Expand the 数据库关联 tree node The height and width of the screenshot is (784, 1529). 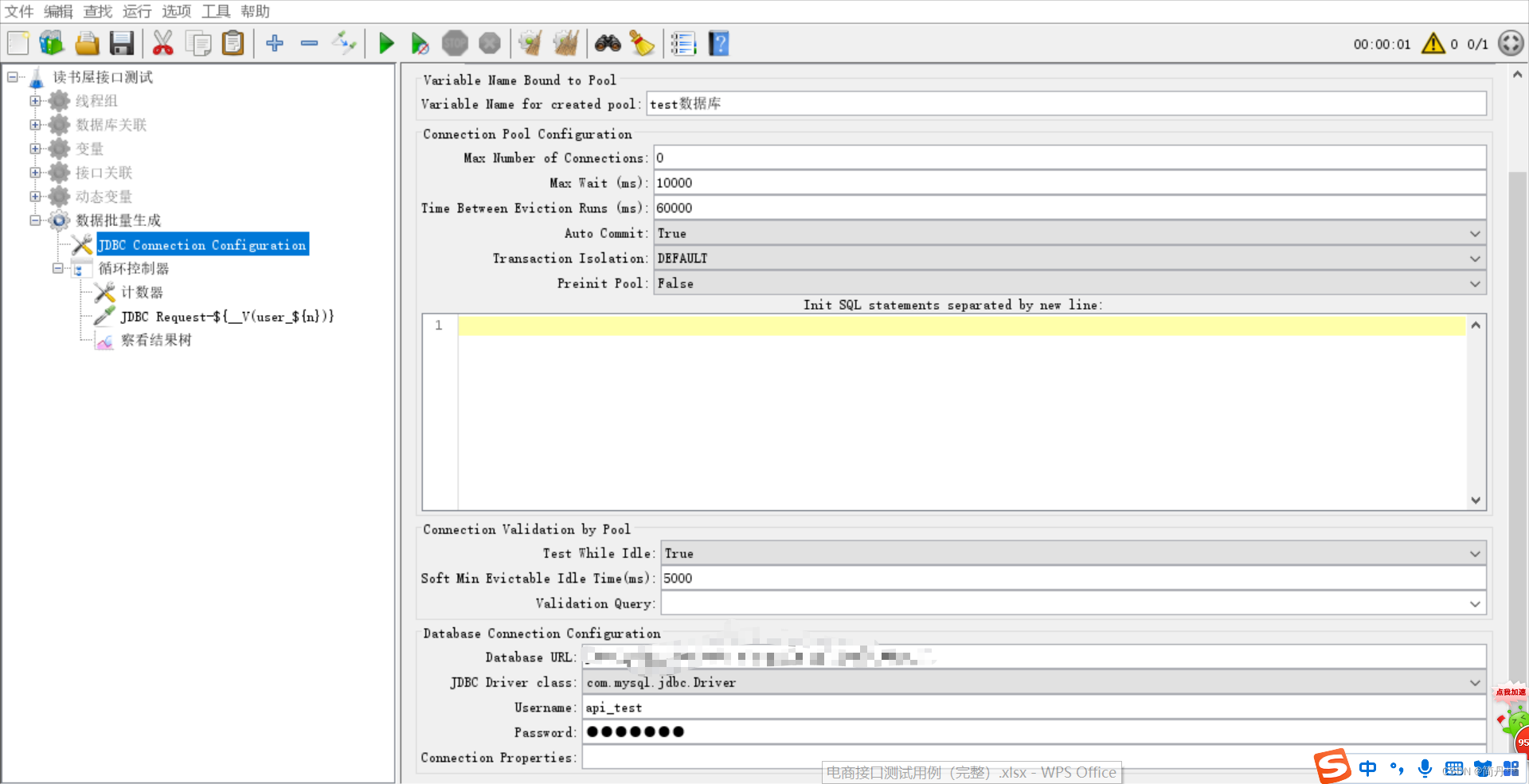(35, 125)
